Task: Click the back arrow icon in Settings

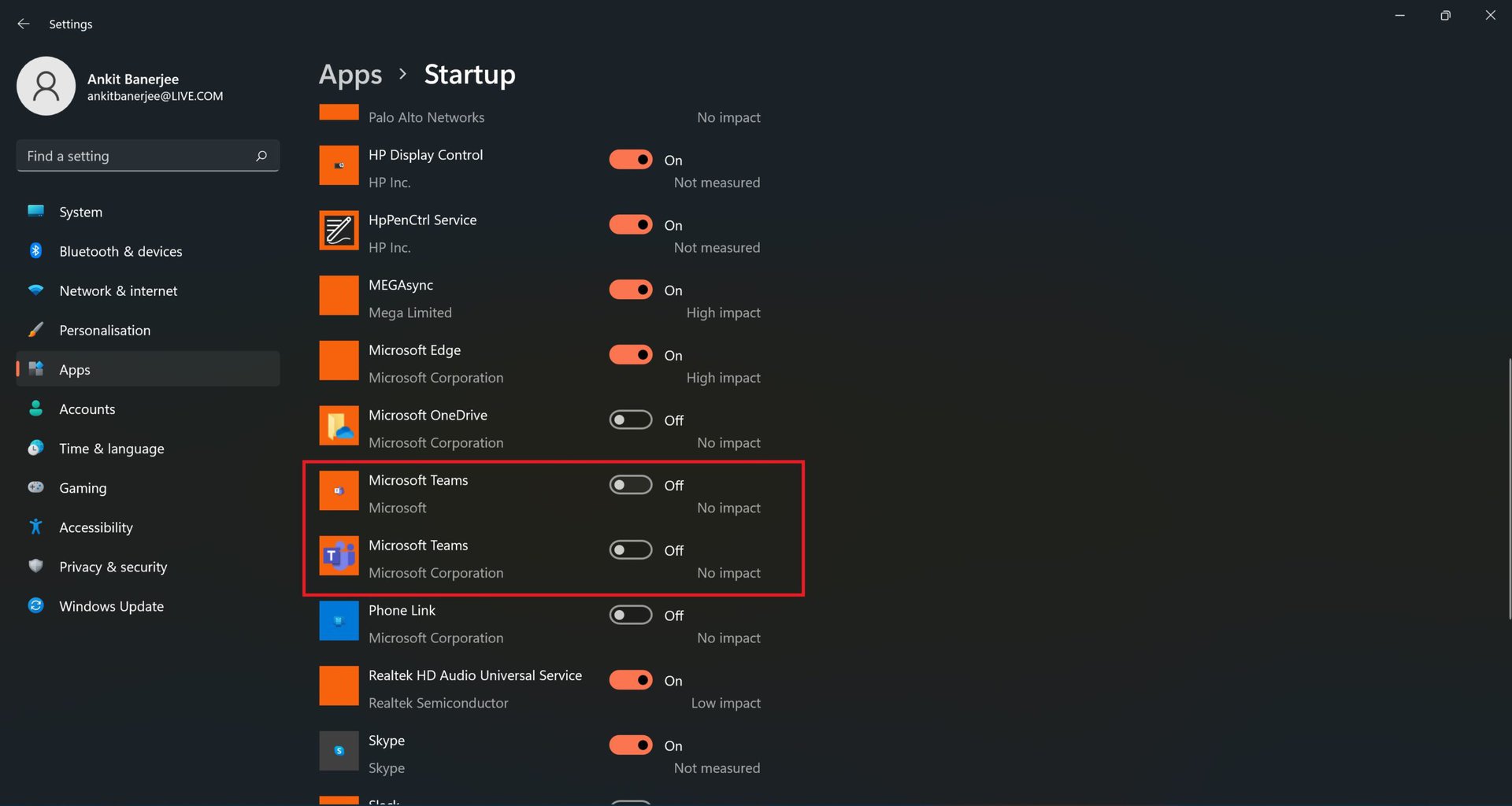Action: pos(24,24)
